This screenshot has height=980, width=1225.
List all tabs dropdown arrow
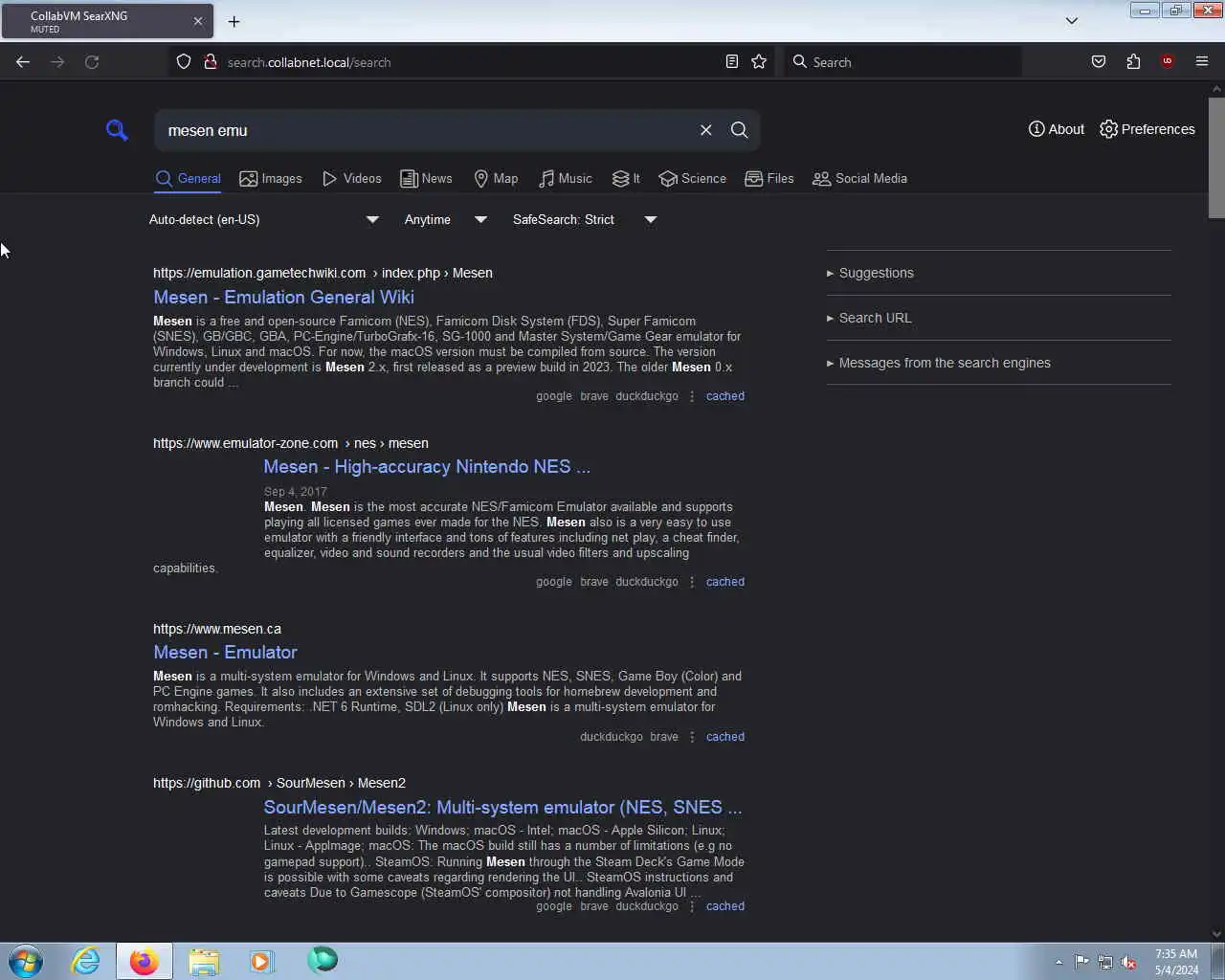(1072, 21)
